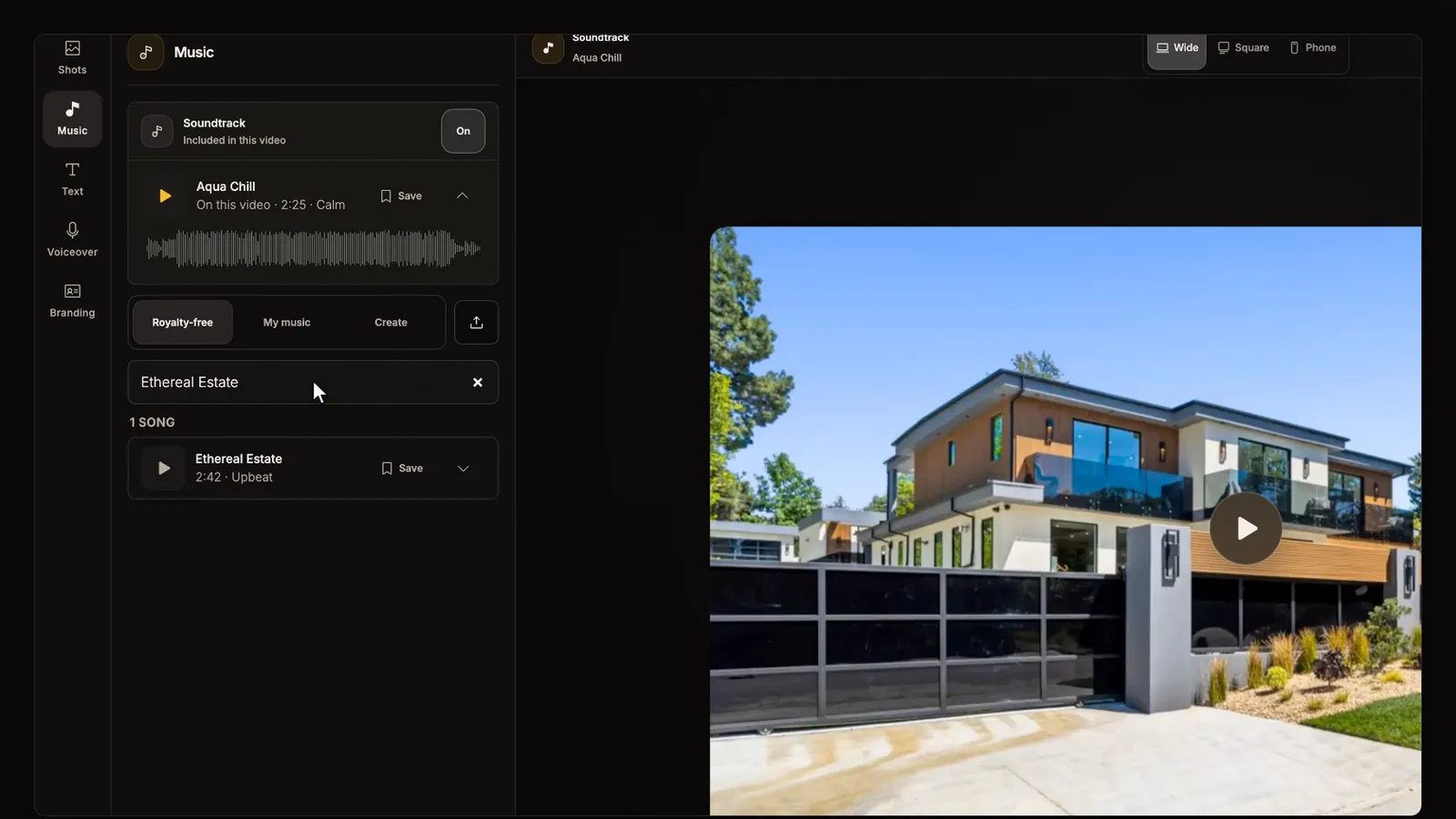Select the Music sidebar tab

(x=72, y=118)
